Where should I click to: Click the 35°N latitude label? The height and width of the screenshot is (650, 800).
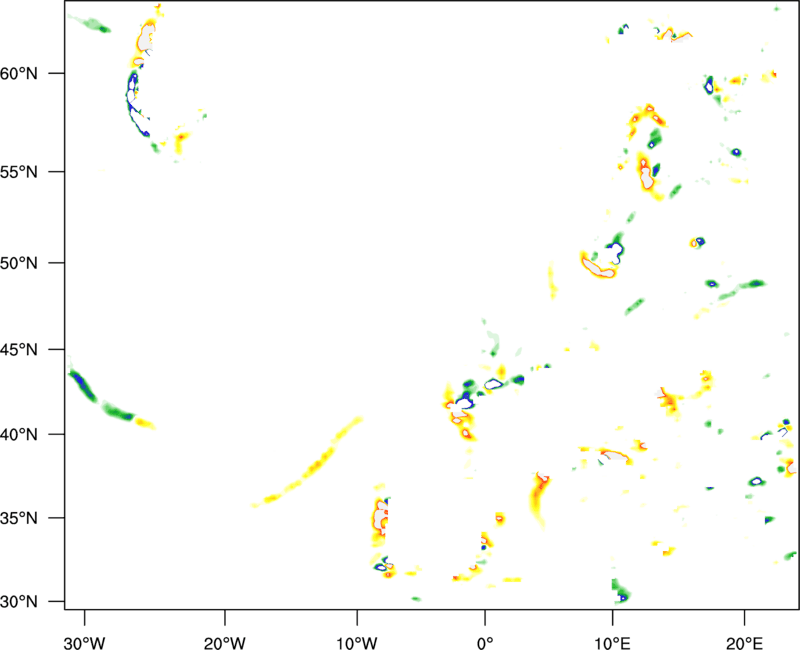(19, 518)
